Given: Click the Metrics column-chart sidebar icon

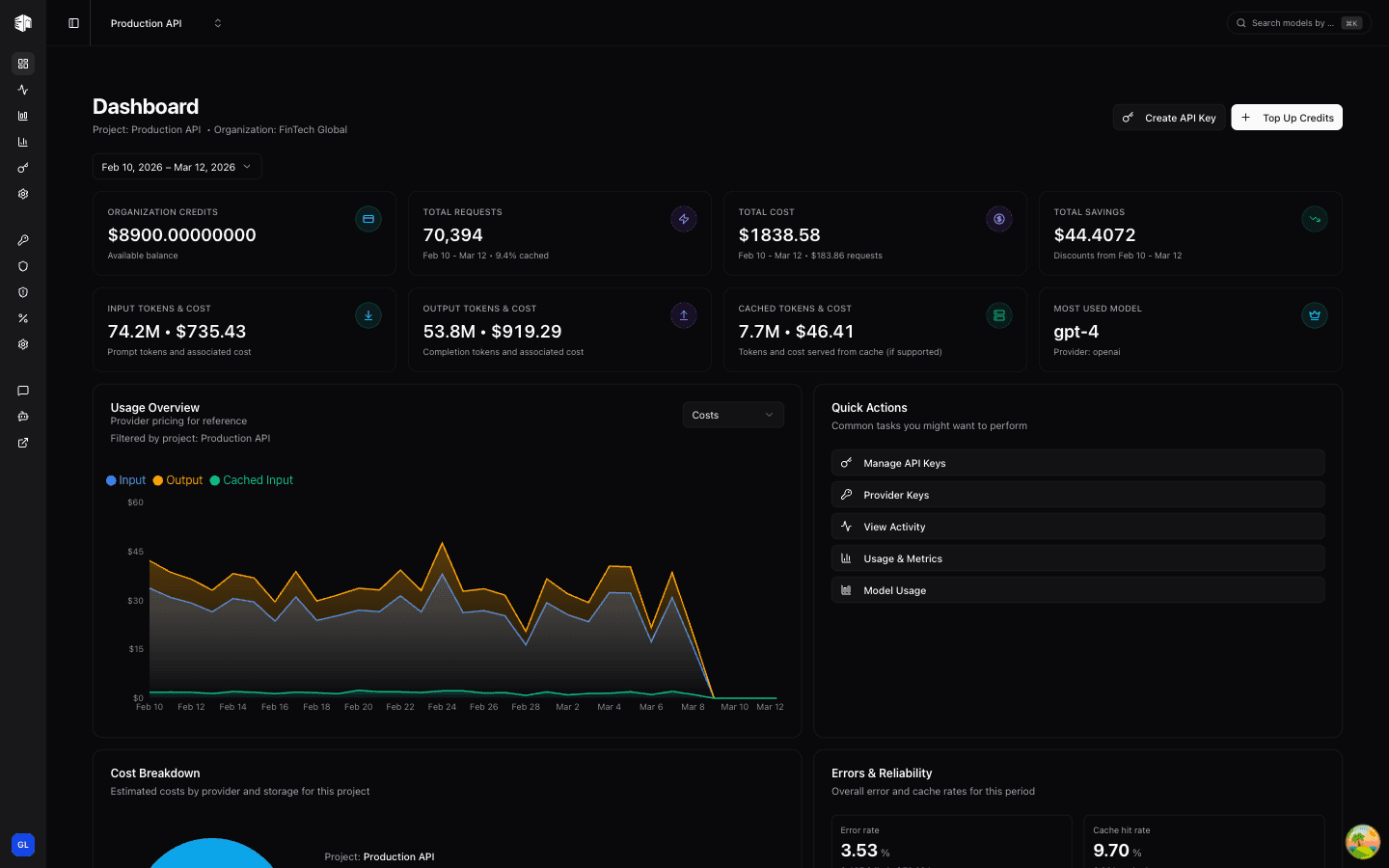Looking at the screenshot, I should click(23, 141).
